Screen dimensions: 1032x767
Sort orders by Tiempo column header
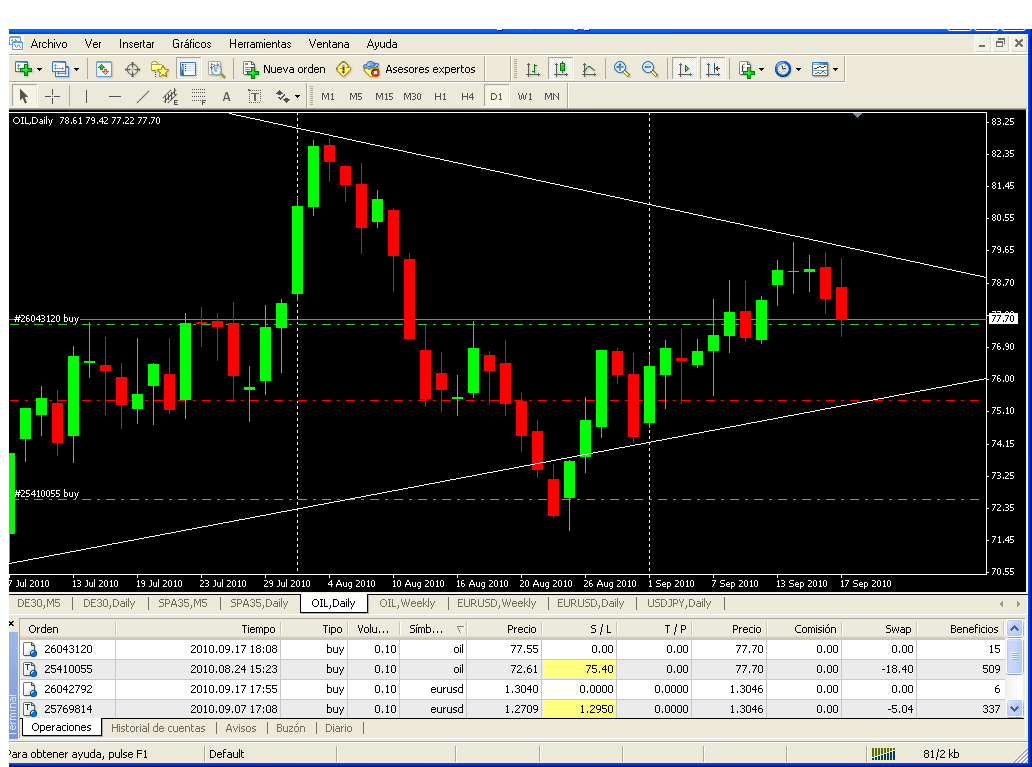[x=197, y=629]
